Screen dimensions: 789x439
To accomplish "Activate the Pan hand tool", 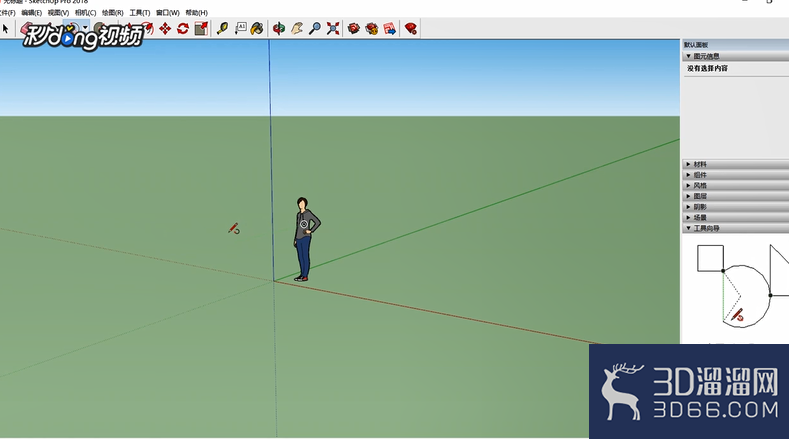I will tap(297, 29).
